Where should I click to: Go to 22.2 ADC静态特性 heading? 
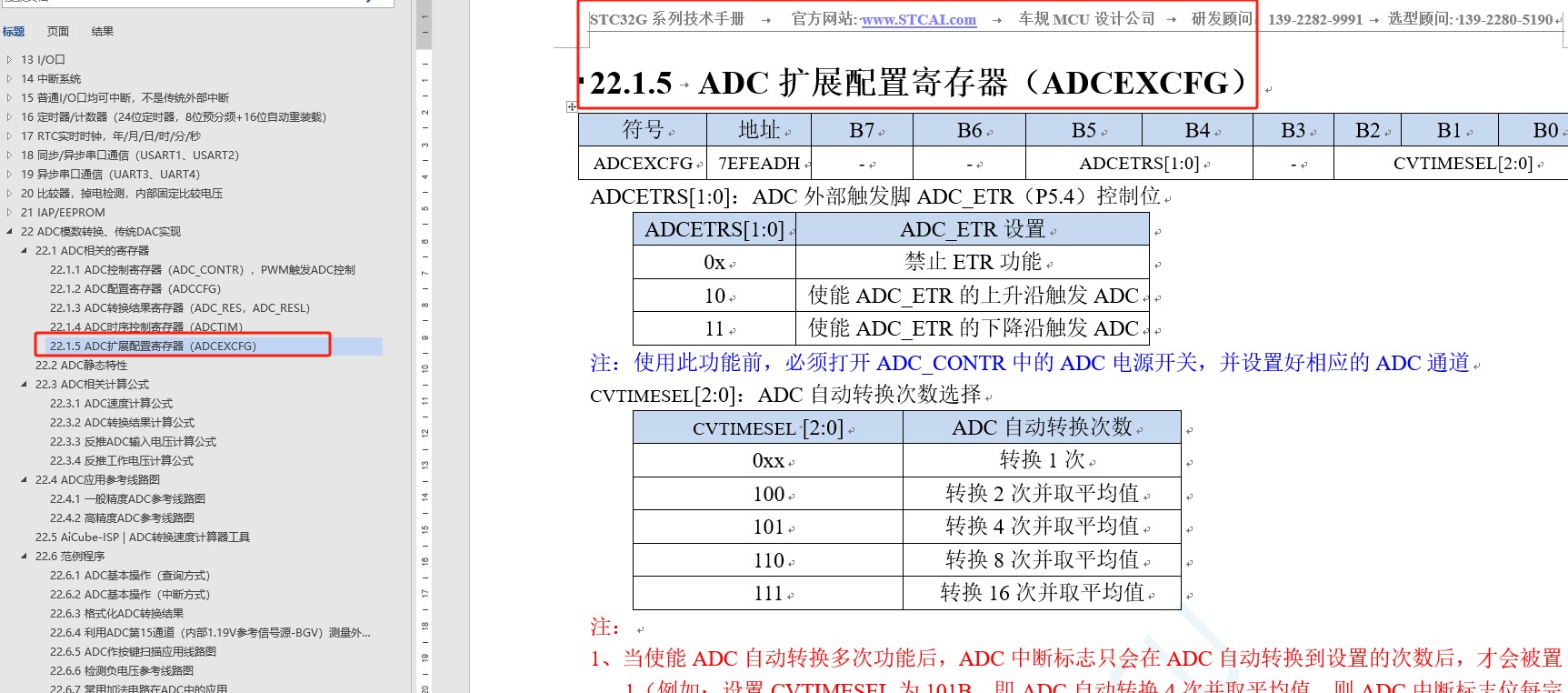(x=81, y=366)
